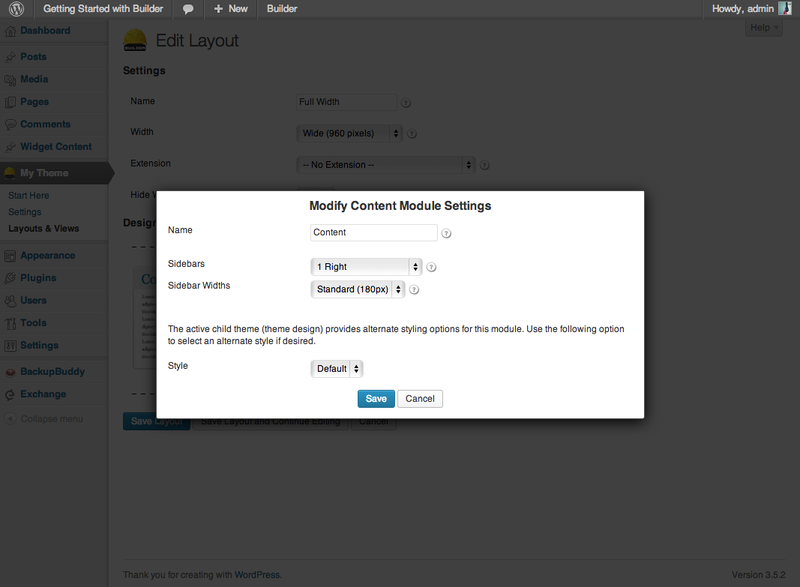Click Save Layout and Continue Editing button
This screenshot has width=800, height=587.
(x=270, y=421)
